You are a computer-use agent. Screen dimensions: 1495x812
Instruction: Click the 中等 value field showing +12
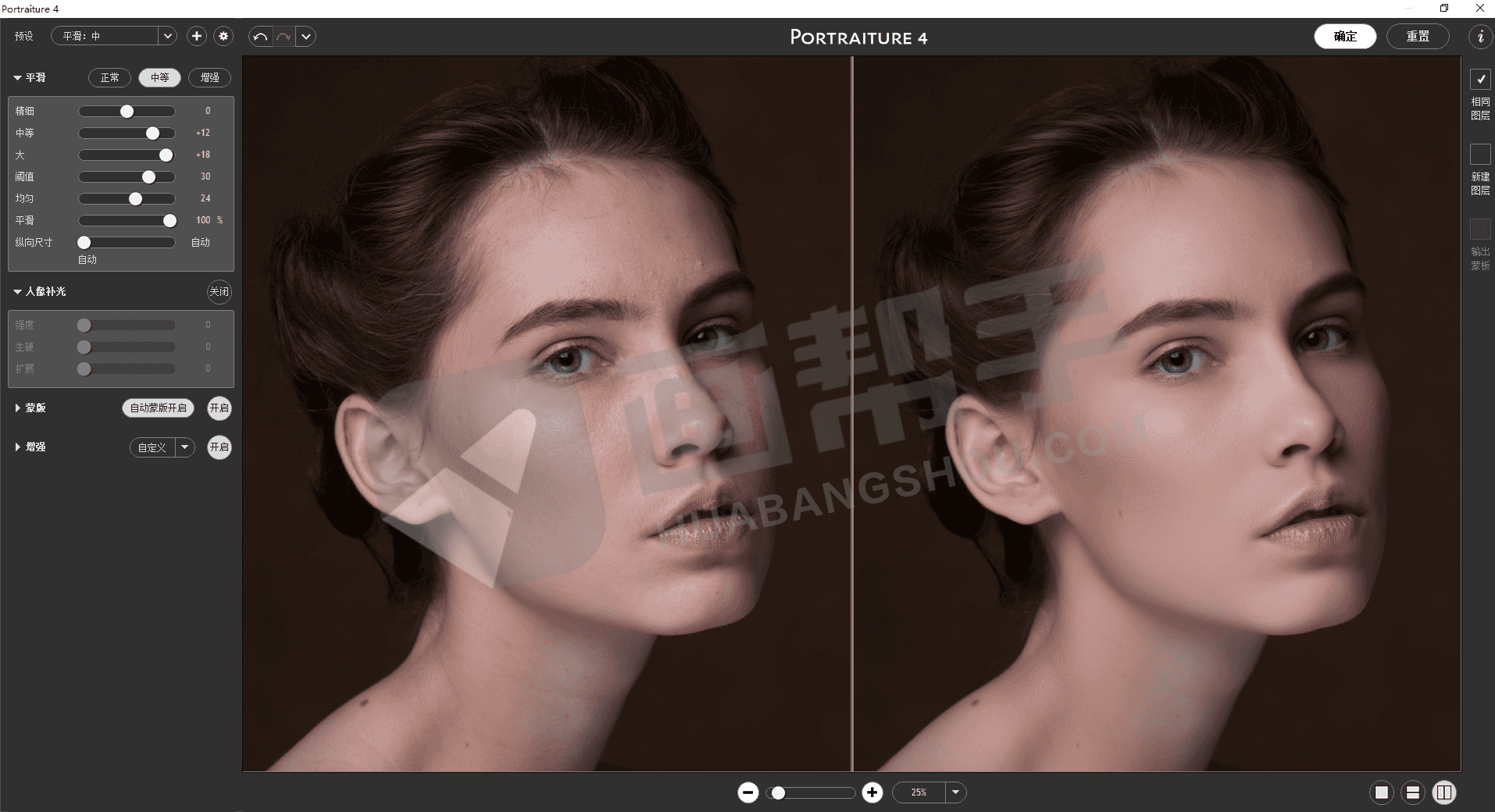(x=203, y=133)
